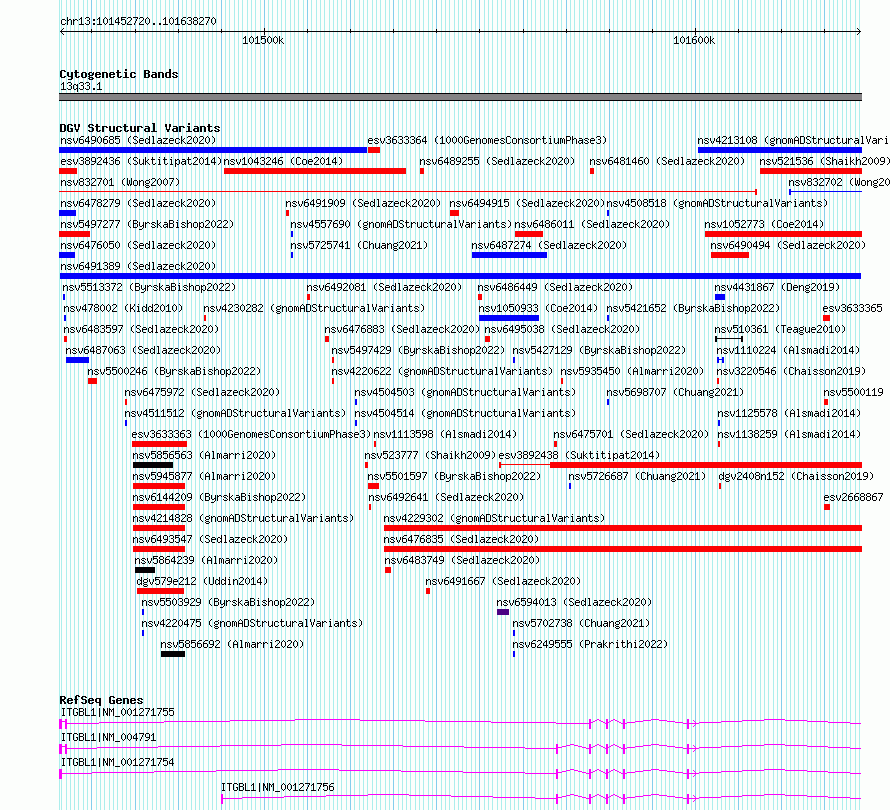This screenshot has width=890, height=810.
Task: Click the nsv6486011 (Sedlazeck2020) label
Action: click(x=592, y=224)
